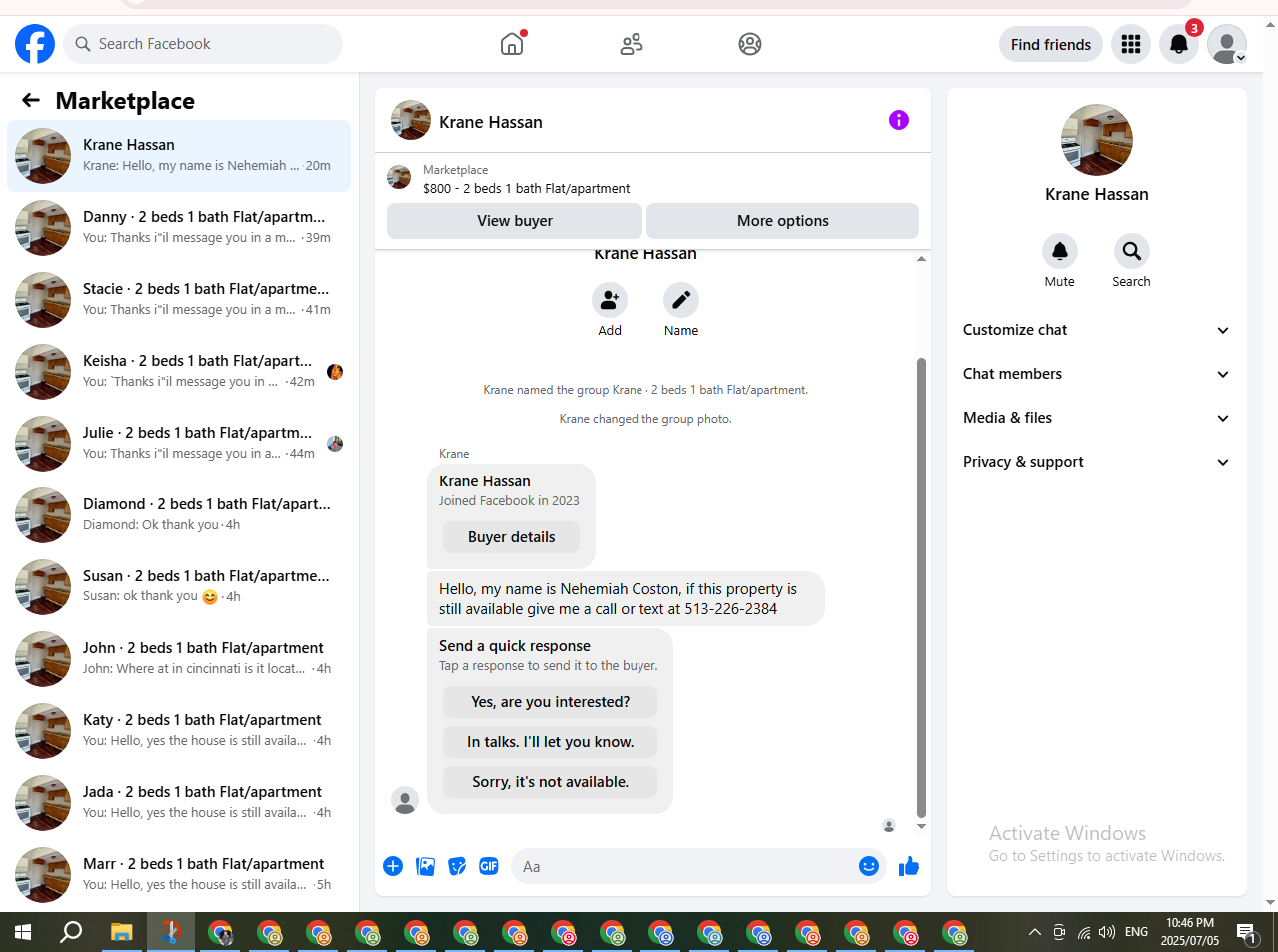The image size is (1278, 952).
Task: Edit the chat name with pencil icon
Action: 681,300
